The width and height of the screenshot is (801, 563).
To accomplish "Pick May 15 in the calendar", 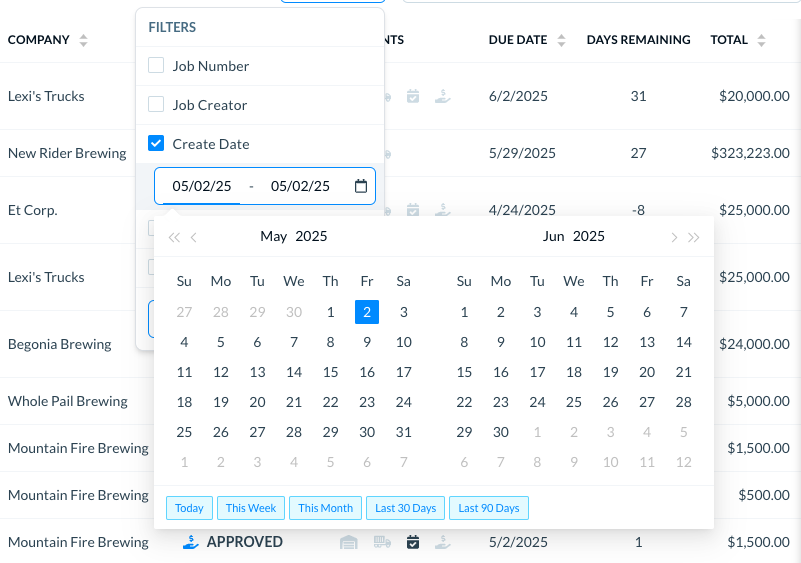I will tap(330, 372).
